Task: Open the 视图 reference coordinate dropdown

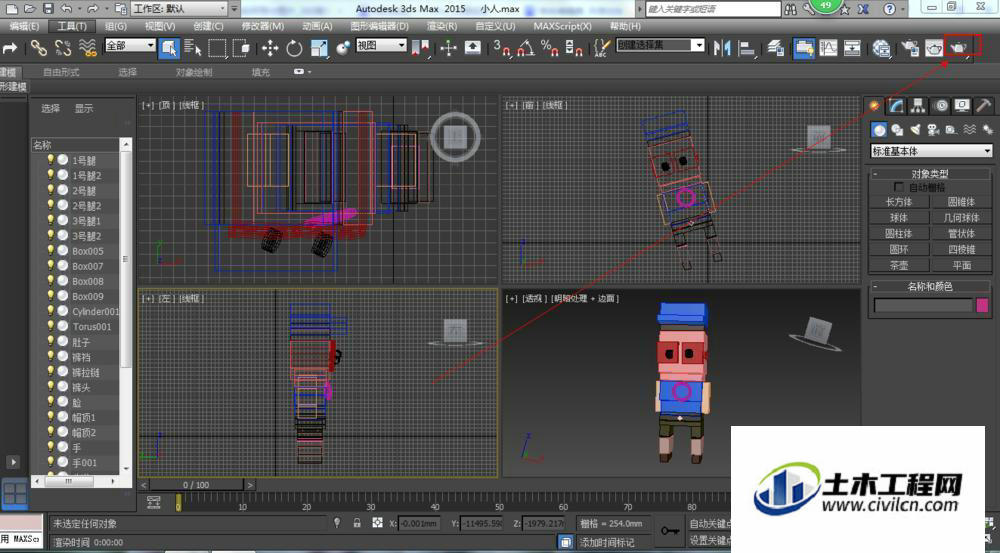Action: click(381, 45)
